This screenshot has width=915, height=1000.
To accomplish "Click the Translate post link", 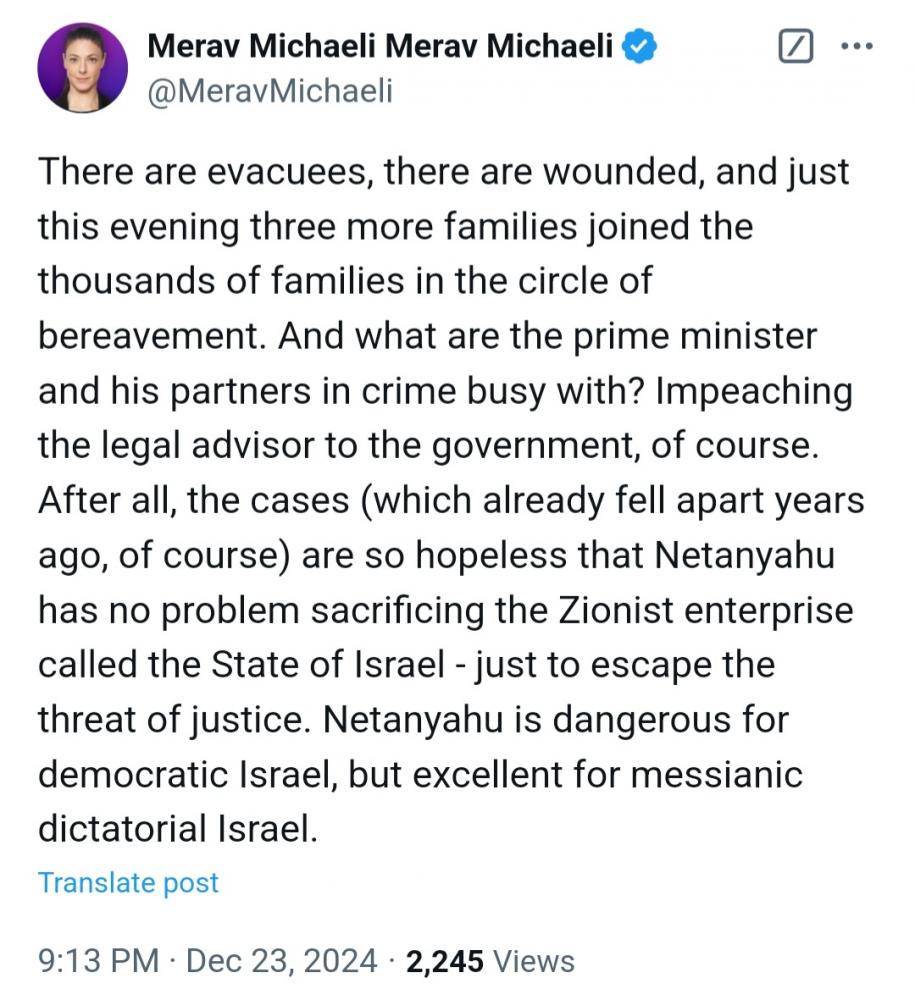I will [x=128, y=883].
